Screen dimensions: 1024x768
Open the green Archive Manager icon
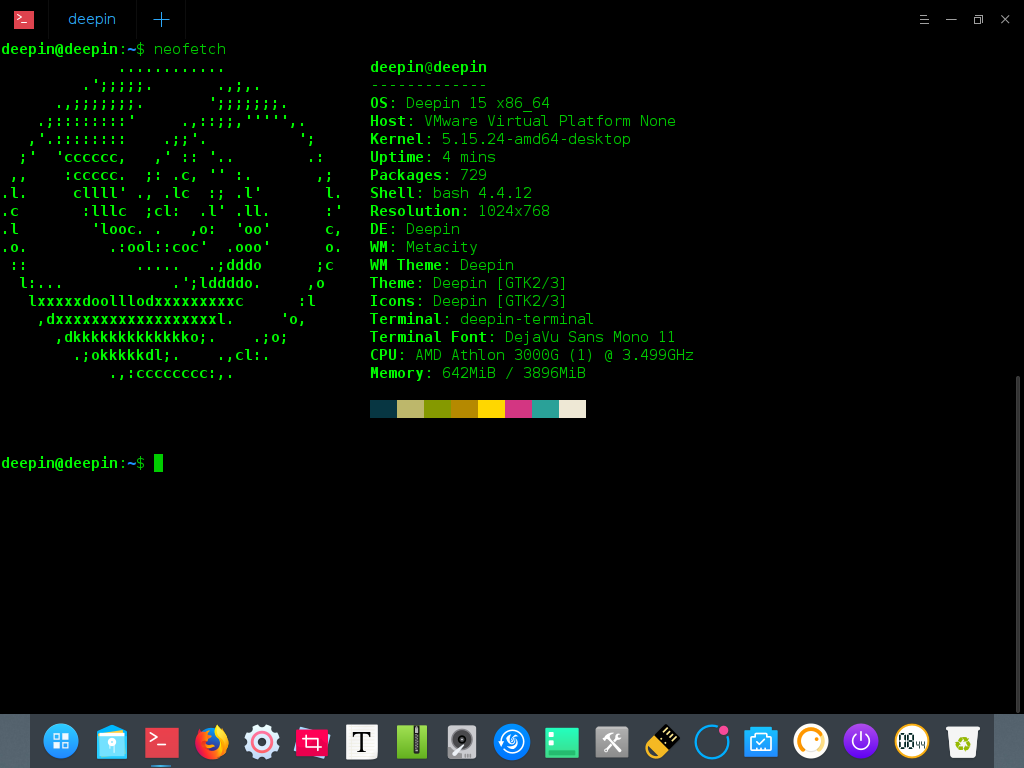[412, 741]
